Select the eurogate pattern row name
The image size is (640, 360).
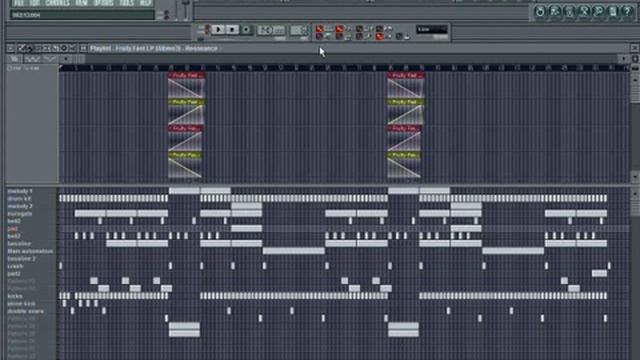pos(20,213)
